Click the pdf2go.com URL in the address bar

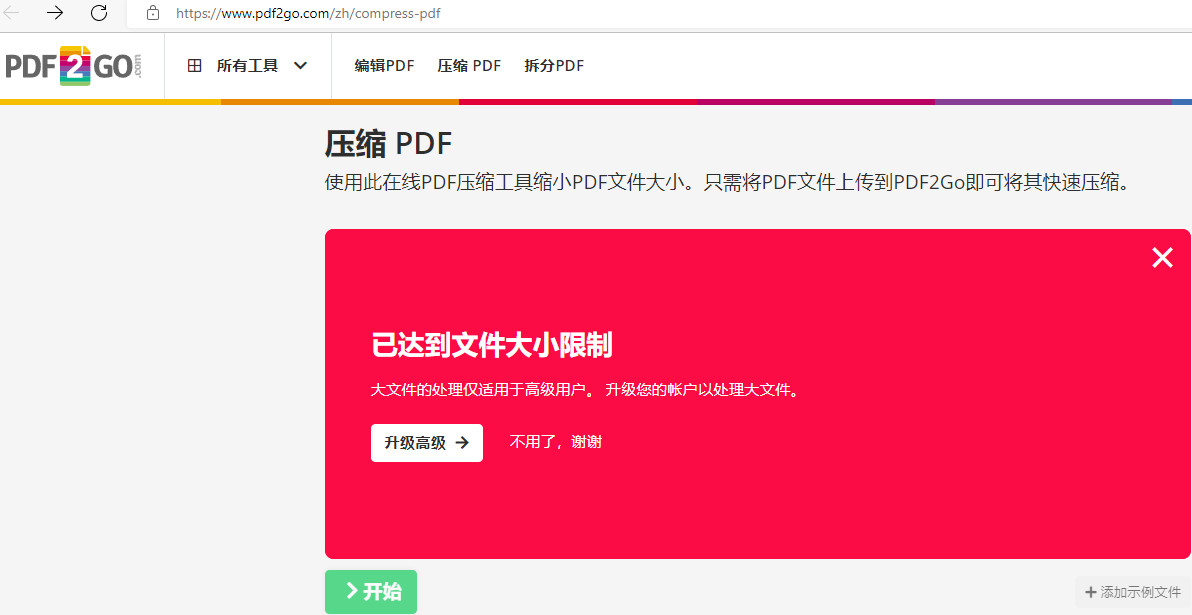(x=308, y=13)
